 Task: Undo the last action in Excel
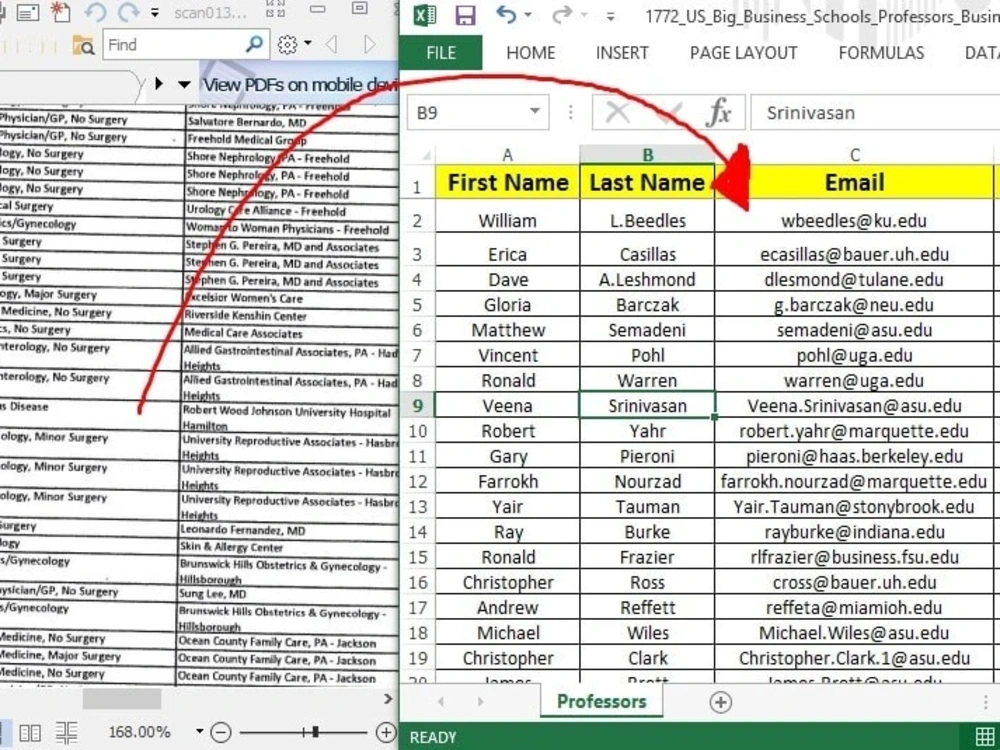[x=506, y=14]
